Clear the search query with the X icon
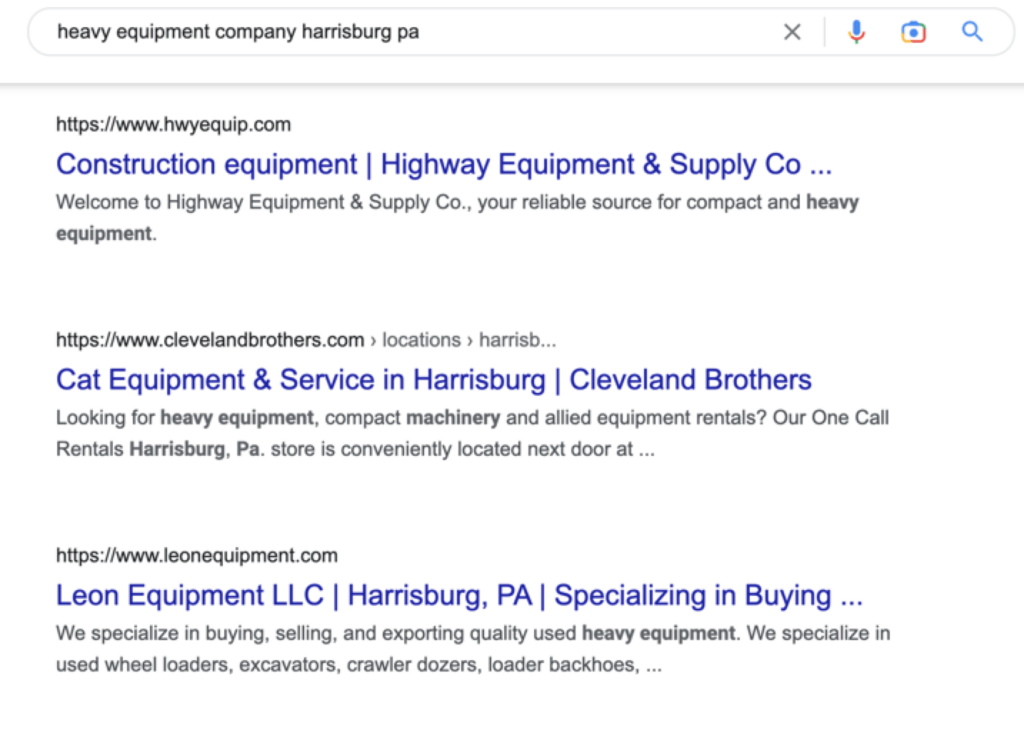1024x733 pixels. [x=792, y=31]
